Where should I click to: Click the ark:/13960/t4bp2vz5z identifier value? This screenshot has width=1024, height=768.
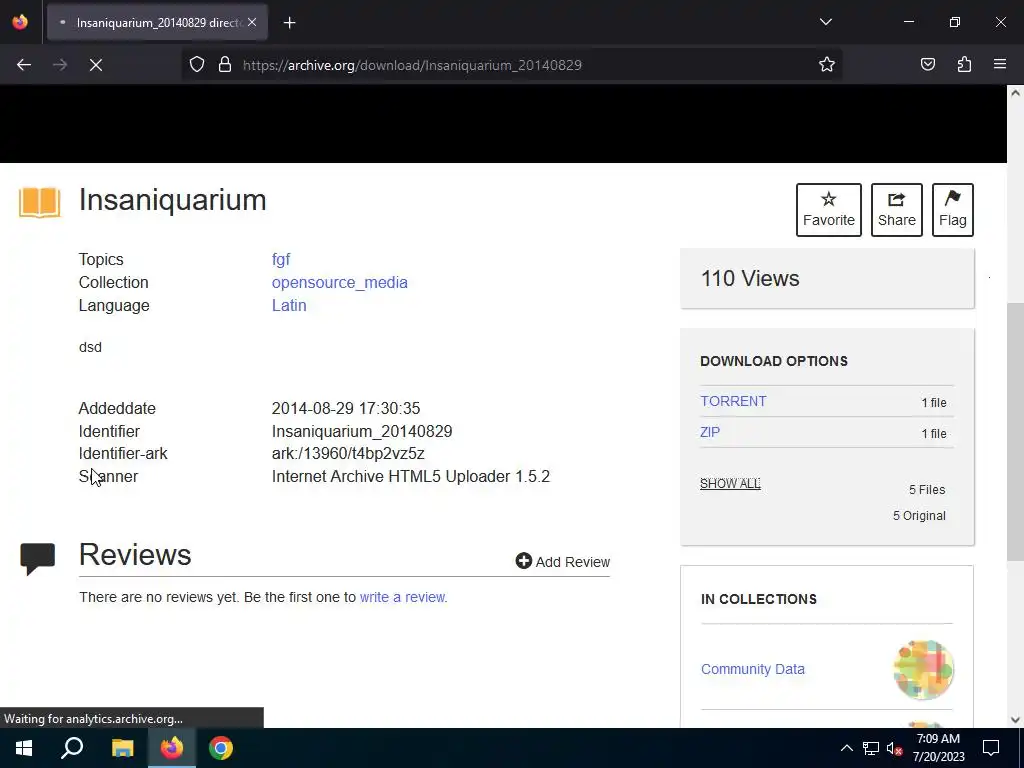348,453
